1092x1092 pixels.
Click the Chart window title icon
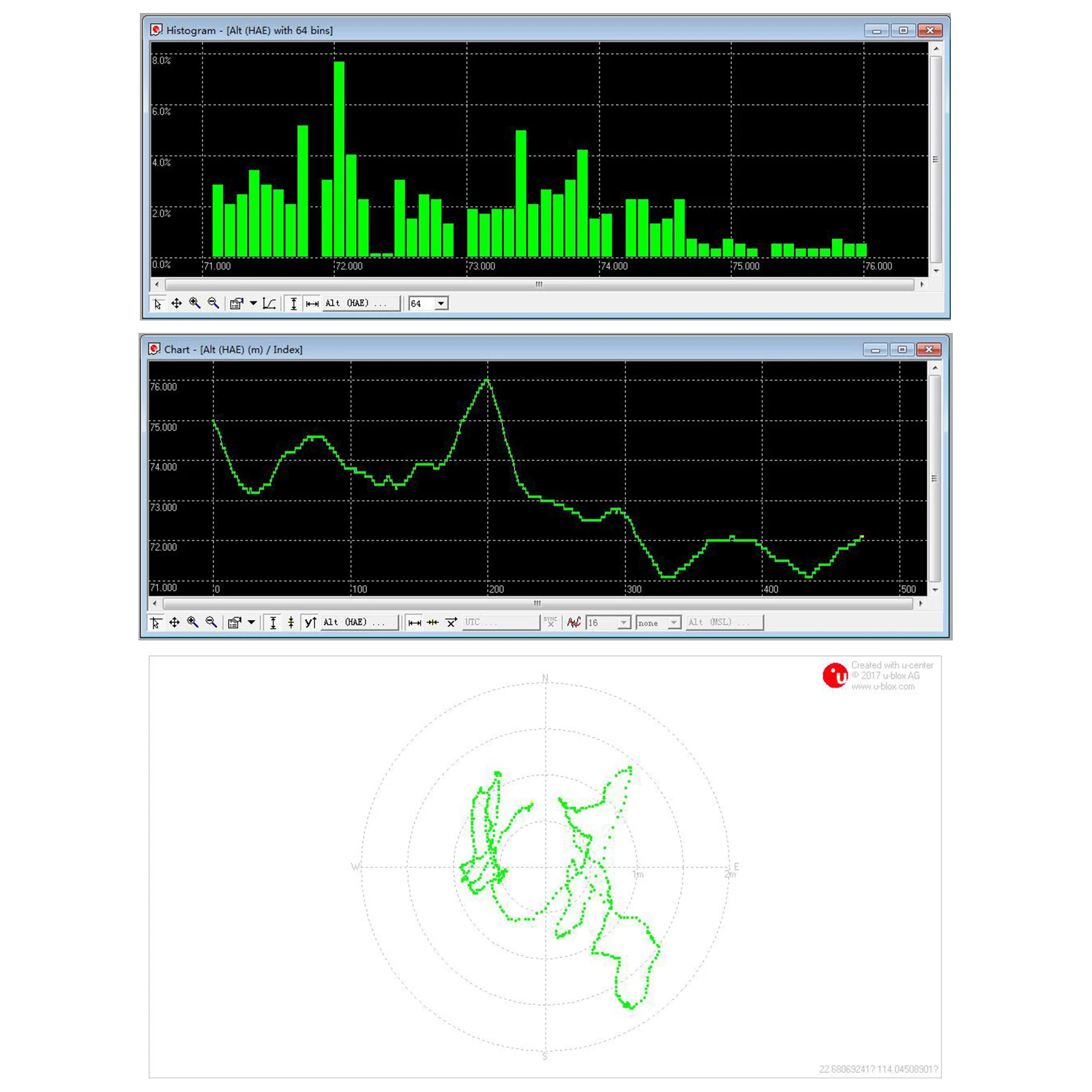[155, 349]
